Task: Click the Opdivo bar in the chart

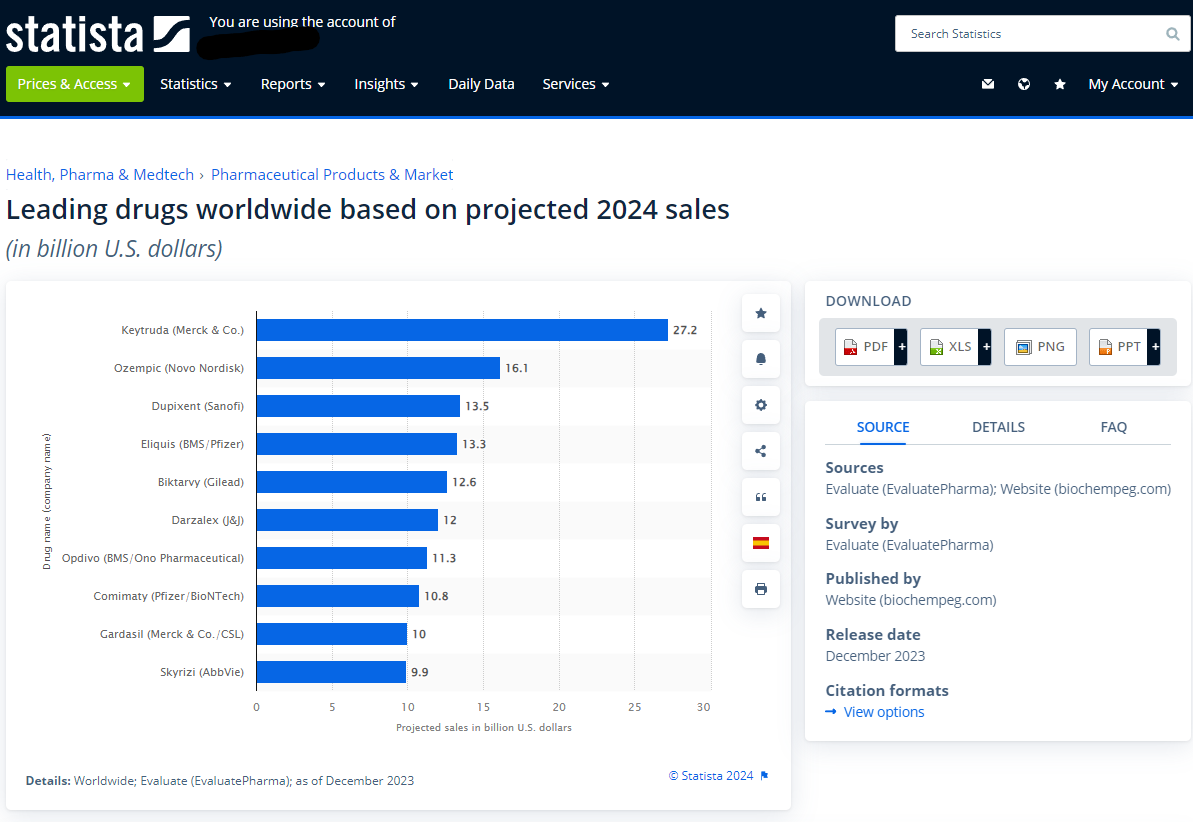Action: [x=342, y=558]
